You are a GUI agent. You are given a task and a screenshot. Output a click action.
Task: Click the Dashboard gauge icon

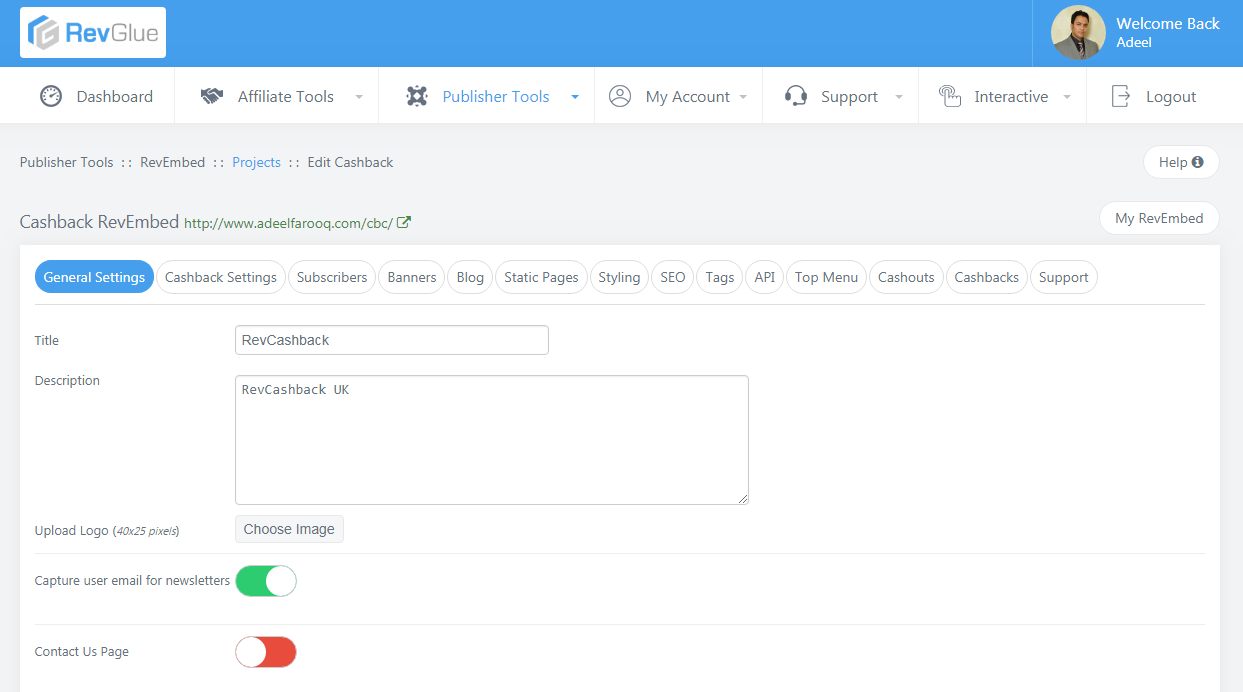pyautogui.click(x=51, y=96)
